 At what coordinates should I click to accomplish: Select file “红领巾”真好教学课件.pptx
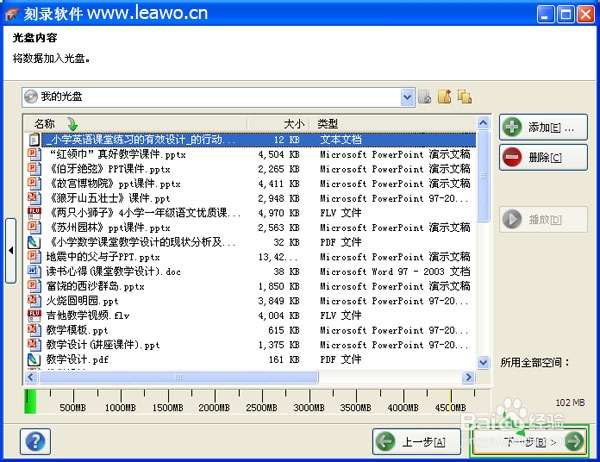click(x=251, y=154)
